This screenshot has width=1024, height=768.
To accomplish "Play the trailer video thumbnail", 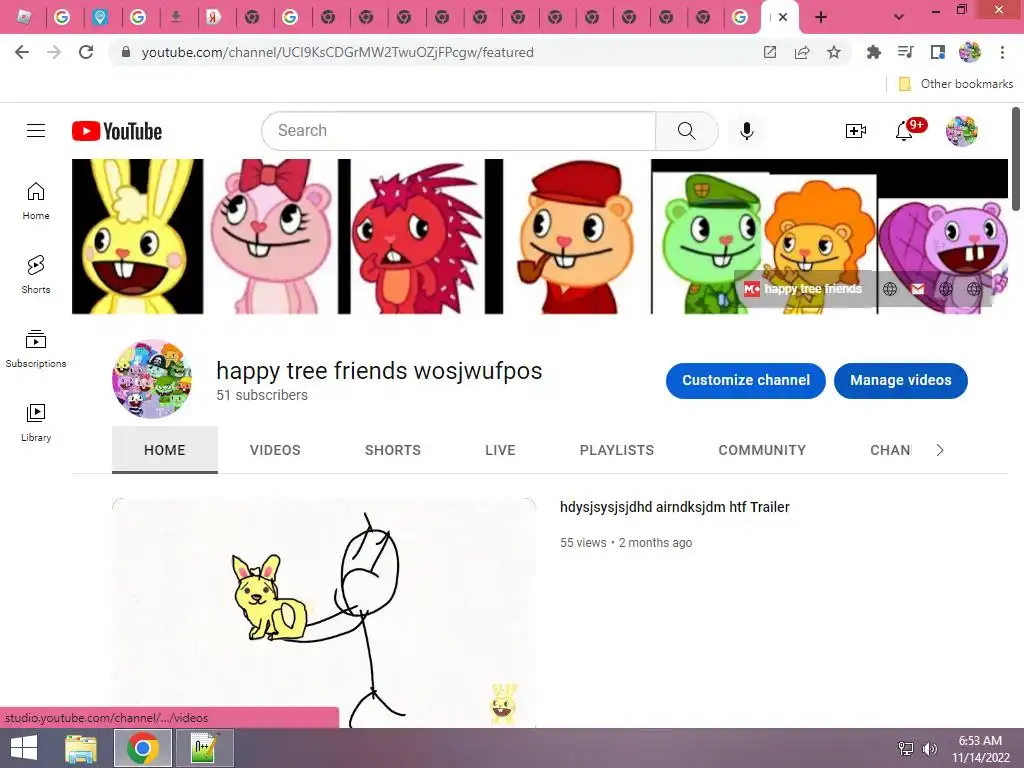I will (324, 613).
